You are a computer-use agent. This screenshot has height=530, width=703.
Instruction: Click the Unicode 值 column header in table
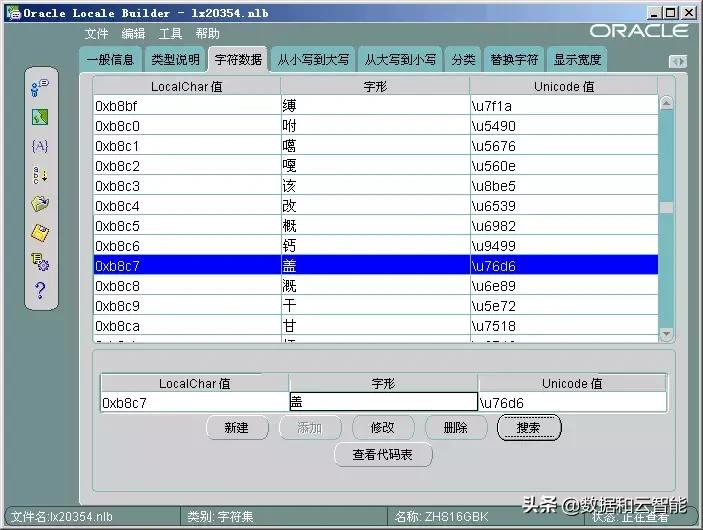point(564,86)
